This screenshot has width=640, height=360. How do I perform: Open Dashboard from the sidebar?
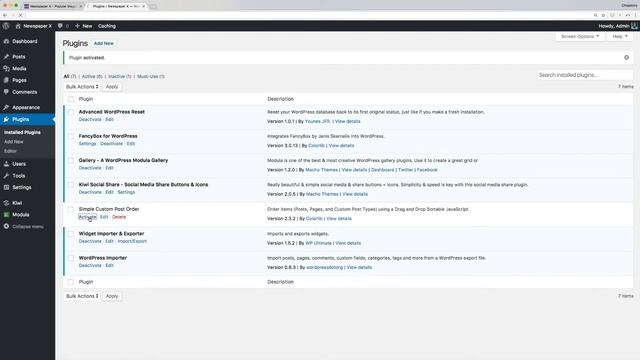(24, 41)
